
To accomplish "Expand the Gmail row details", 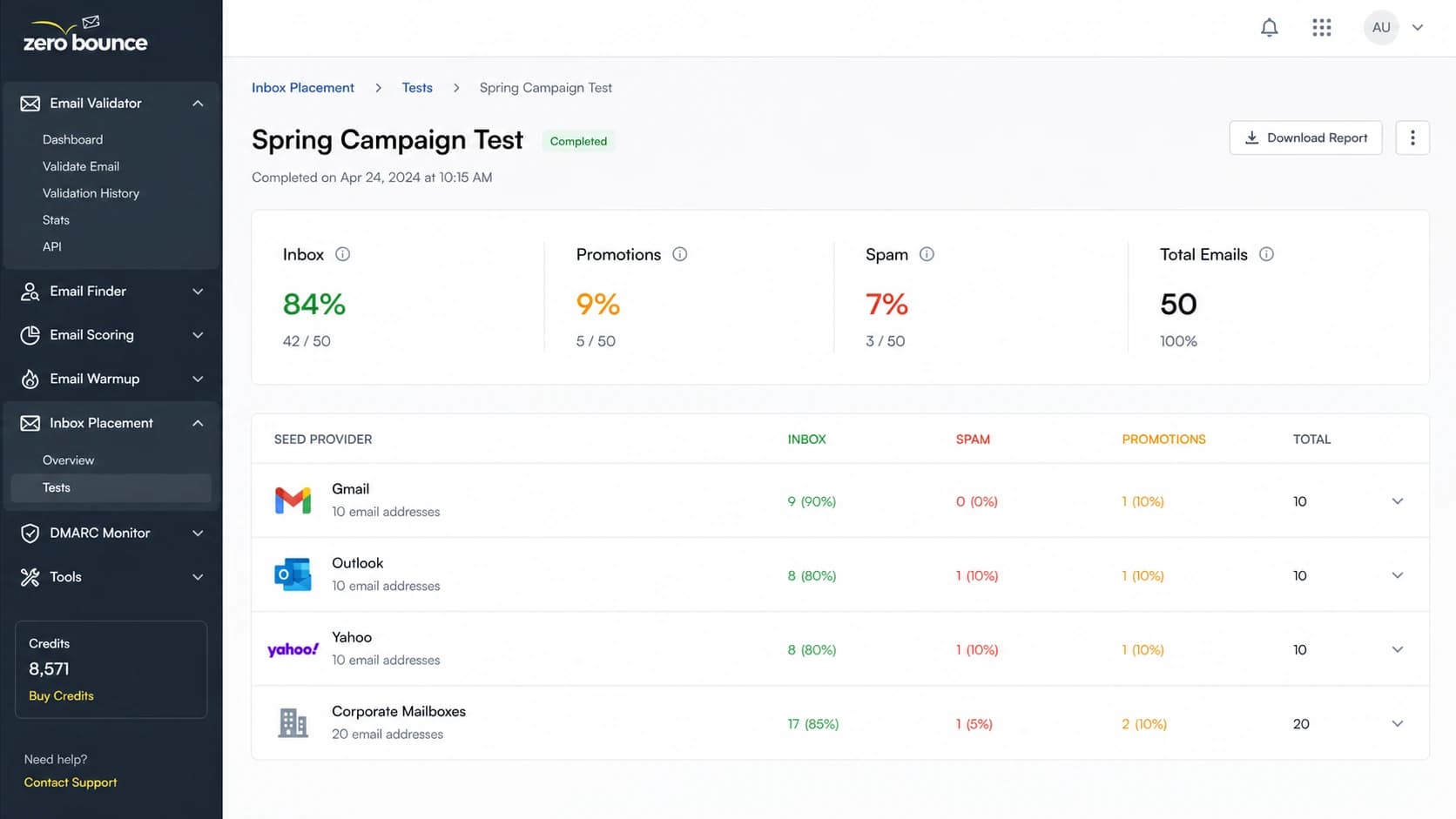I will [1398, 501].
